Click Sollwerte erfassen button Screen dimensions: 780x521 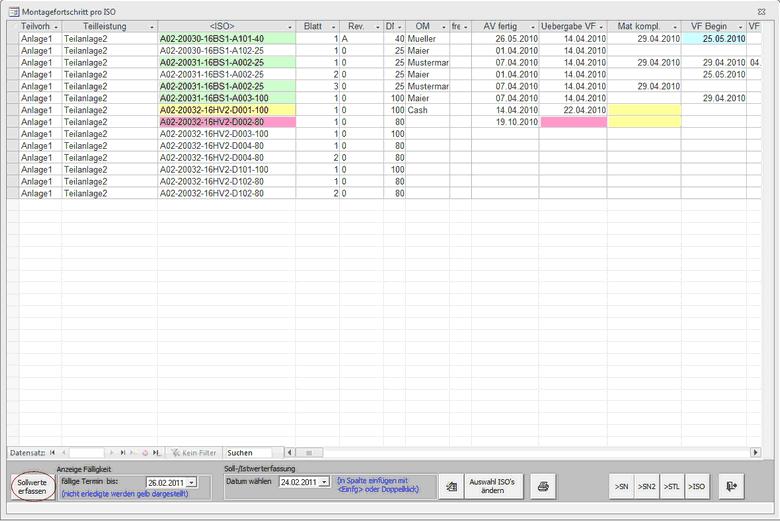tap(32, 487)
